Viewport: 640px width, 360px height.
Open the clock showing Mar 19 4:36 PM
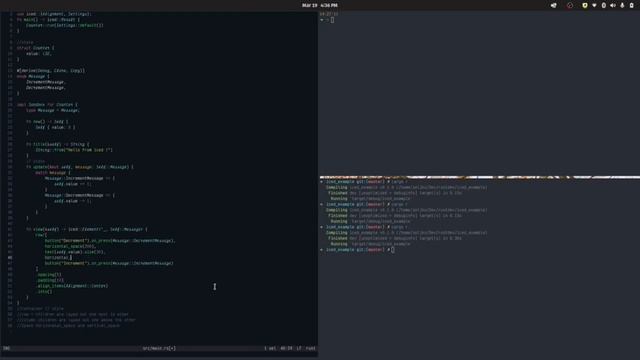320,5
